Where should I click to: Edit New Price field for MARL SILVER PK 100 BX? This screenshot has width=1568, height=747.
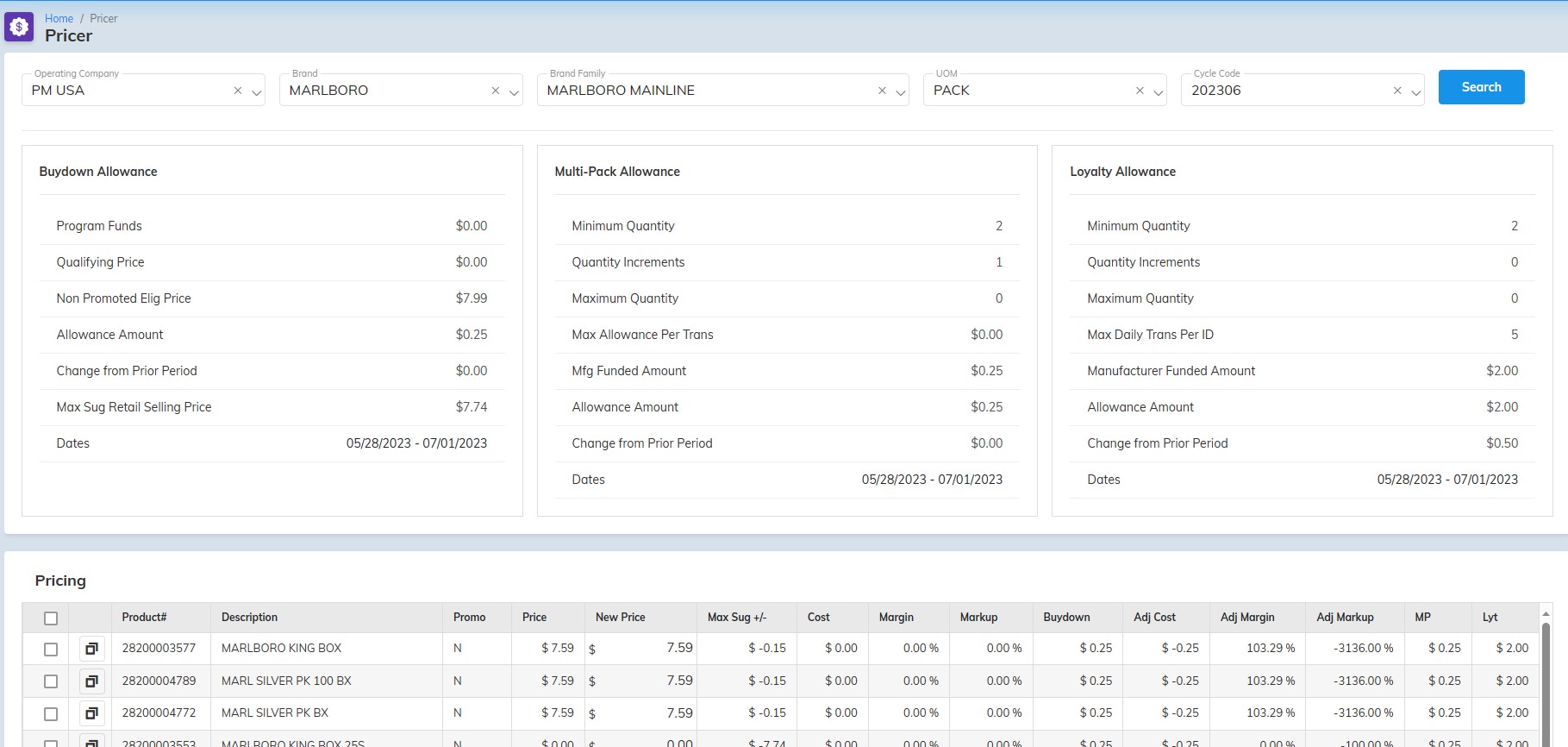pos(640,681)
